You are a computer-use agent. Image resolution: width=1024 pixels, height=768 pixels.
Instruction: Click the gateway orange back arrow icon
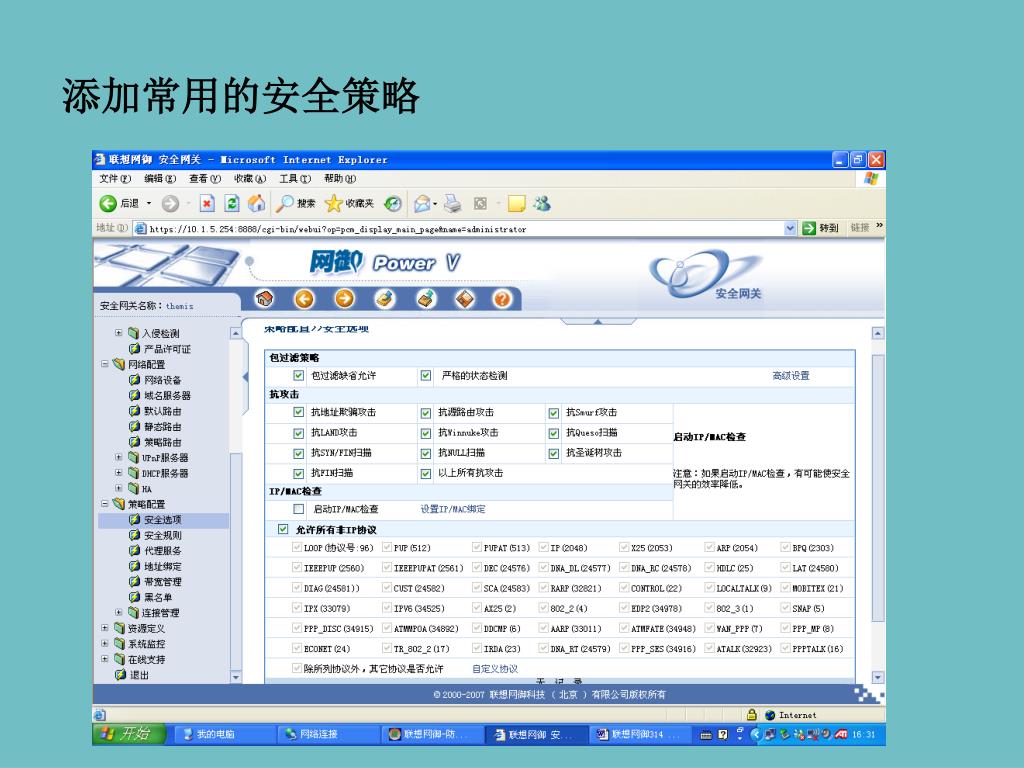(304, 299)
